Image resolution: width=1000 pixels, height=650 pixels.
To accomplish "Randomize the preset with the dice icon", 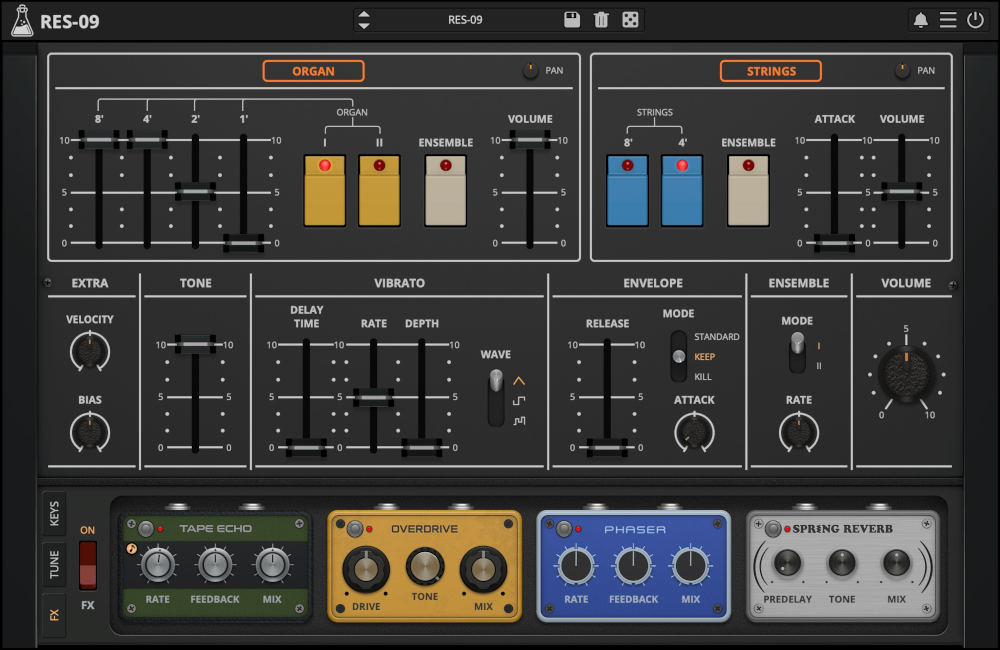I will pos(628,18).
